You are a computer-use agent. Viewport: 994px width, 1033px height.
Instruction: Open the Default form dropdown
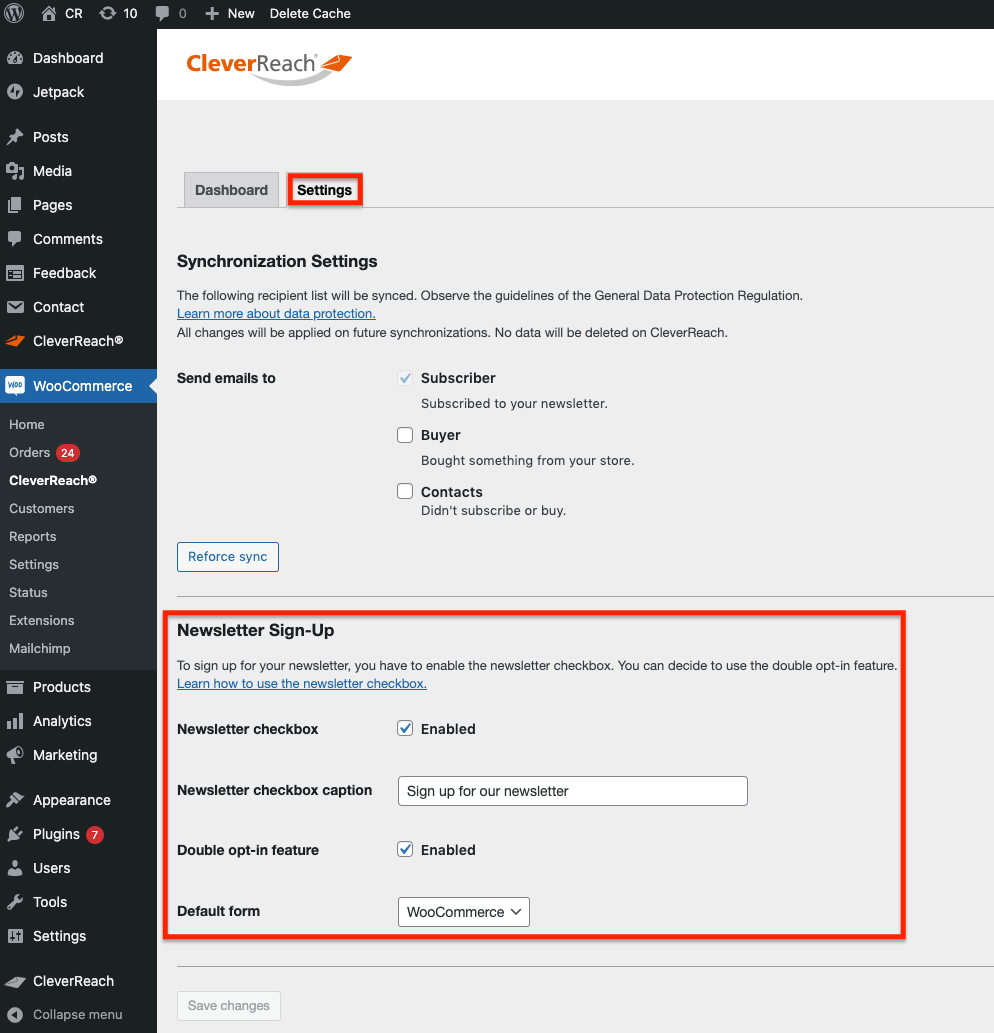click(464, 912)
